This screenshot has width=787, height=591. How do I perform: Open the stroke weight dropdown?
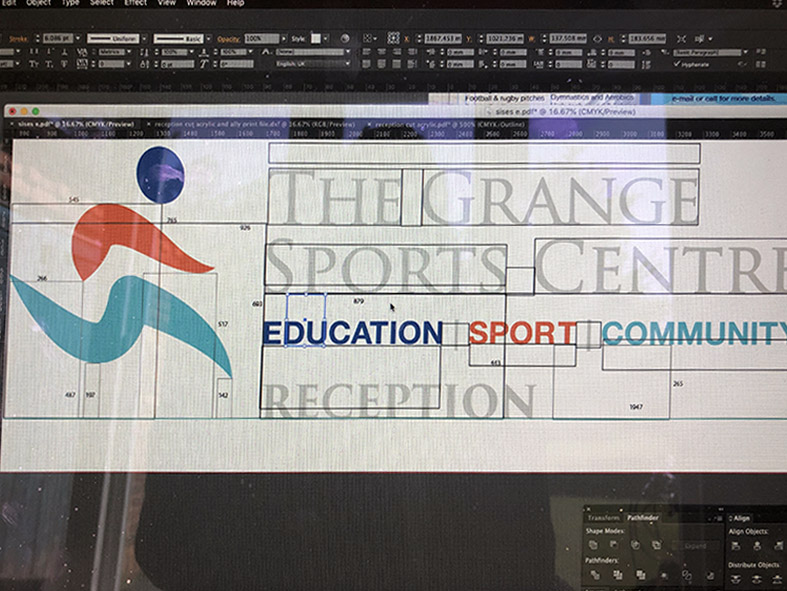(78, 38)
